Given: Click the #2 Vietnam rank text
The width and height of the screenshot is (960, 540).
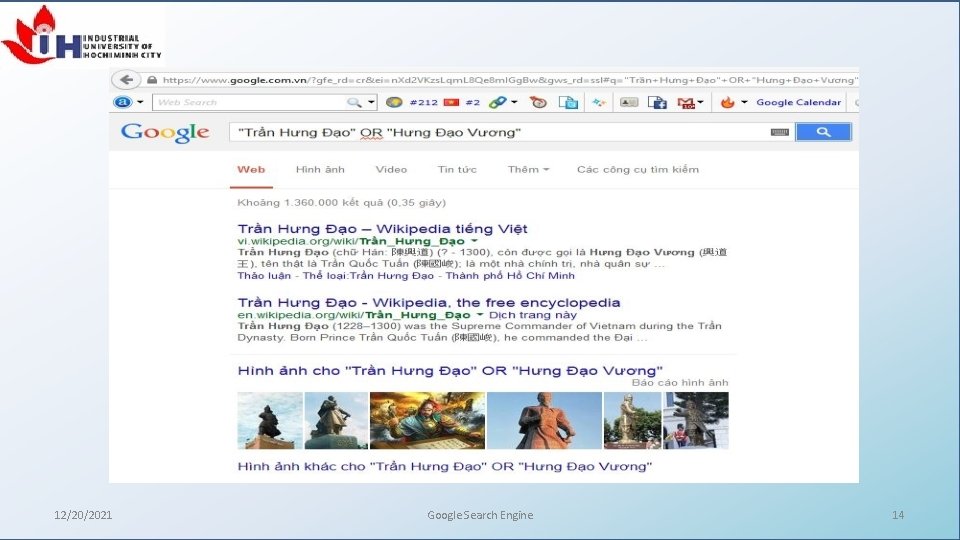Looking at the screenshot, I should [x=473, y=102].
